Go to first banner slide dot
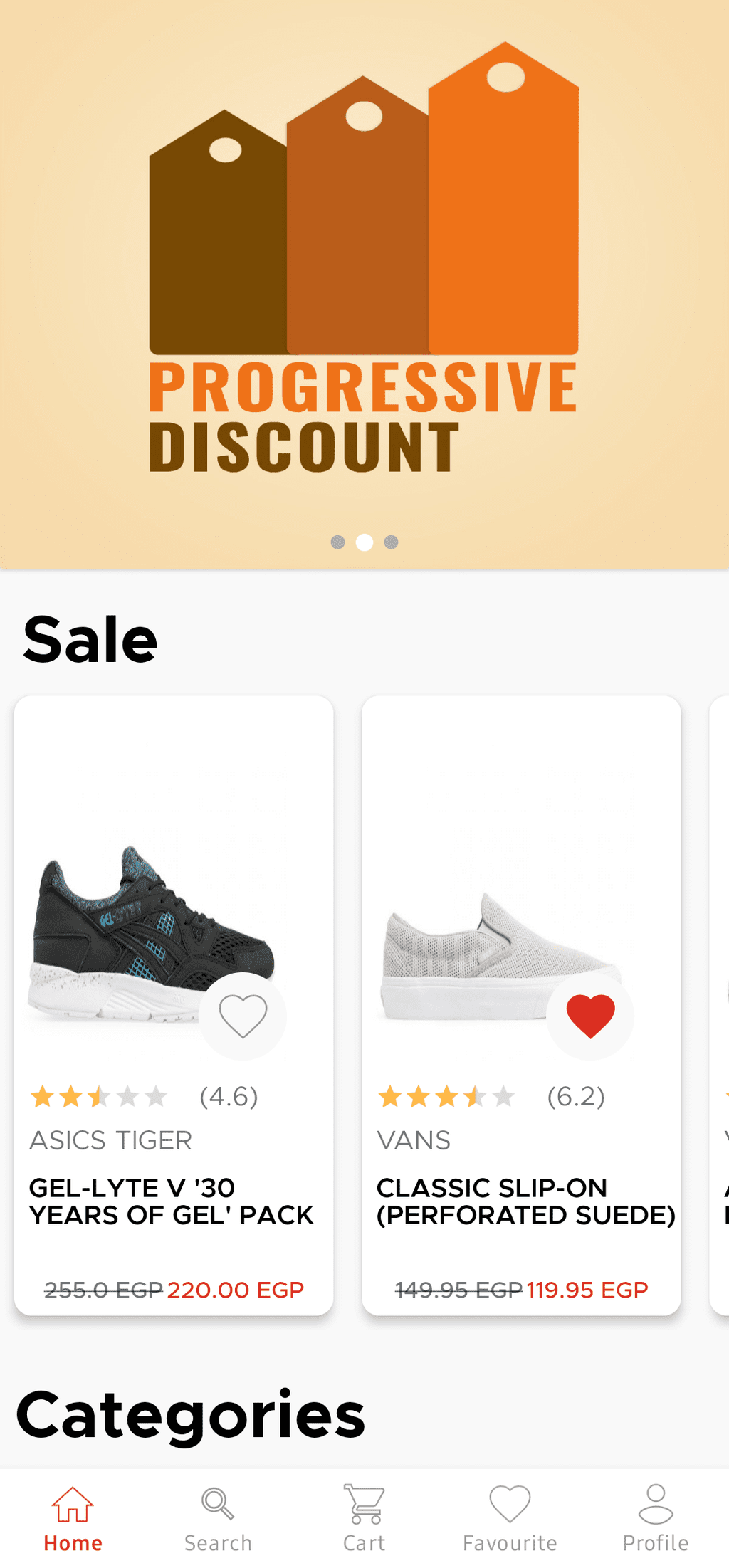 [x=338, y=542]
